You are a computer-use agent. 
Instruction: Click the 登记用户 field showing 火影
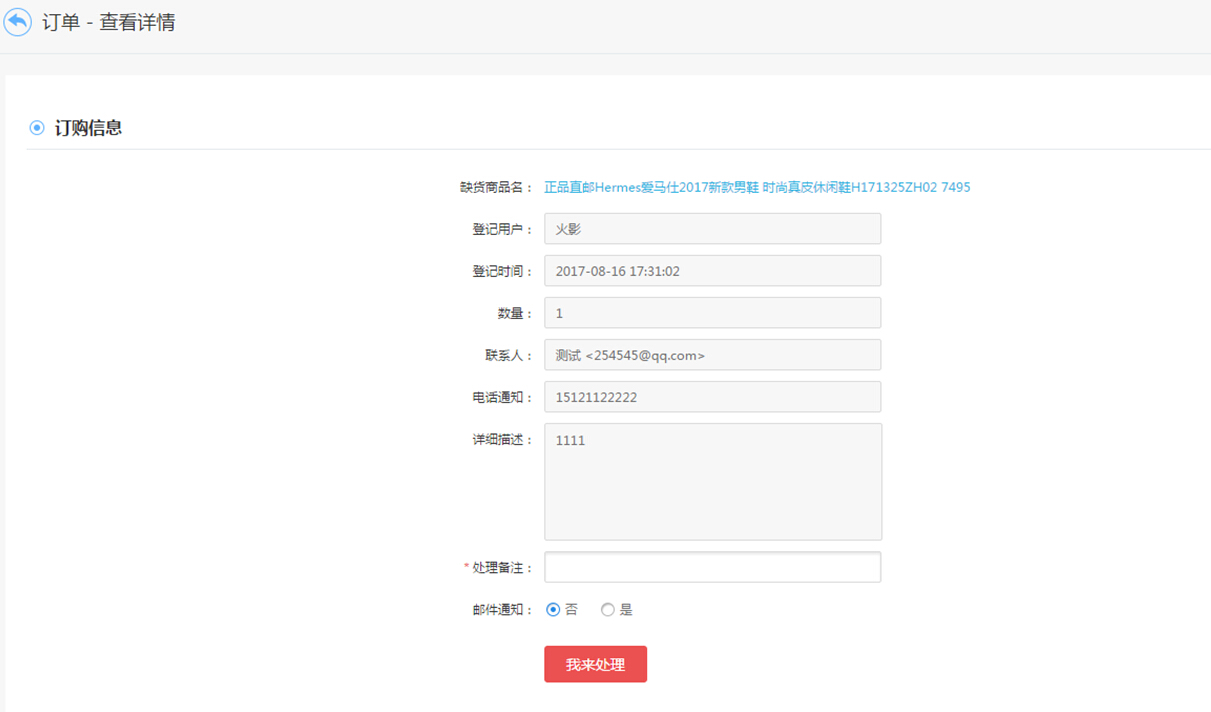(712, 229)
